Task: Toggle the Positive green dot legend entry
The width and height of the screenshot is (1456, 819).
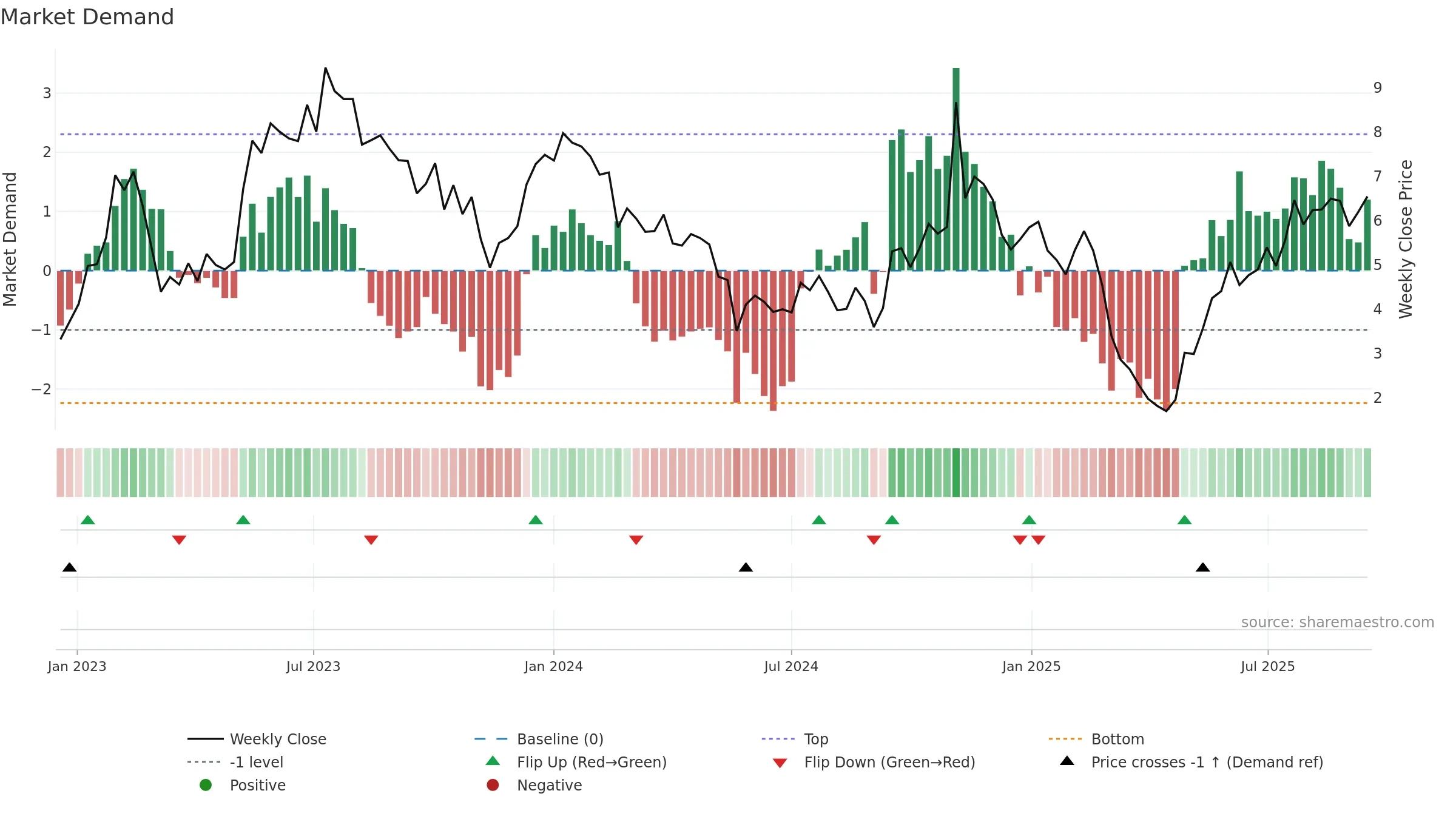Action: [243, 785]
